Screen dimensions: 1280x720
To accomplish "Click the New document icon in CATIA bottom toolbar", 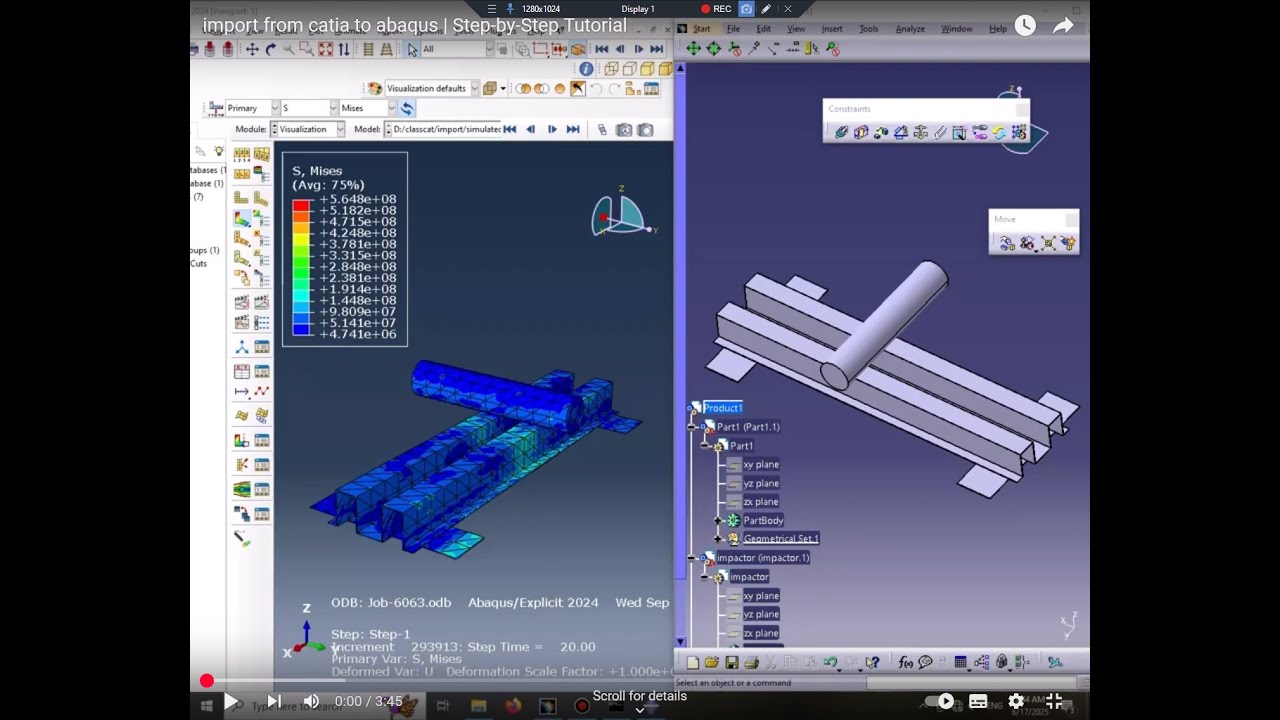I will pyautogui.click(x=692, y=662).
